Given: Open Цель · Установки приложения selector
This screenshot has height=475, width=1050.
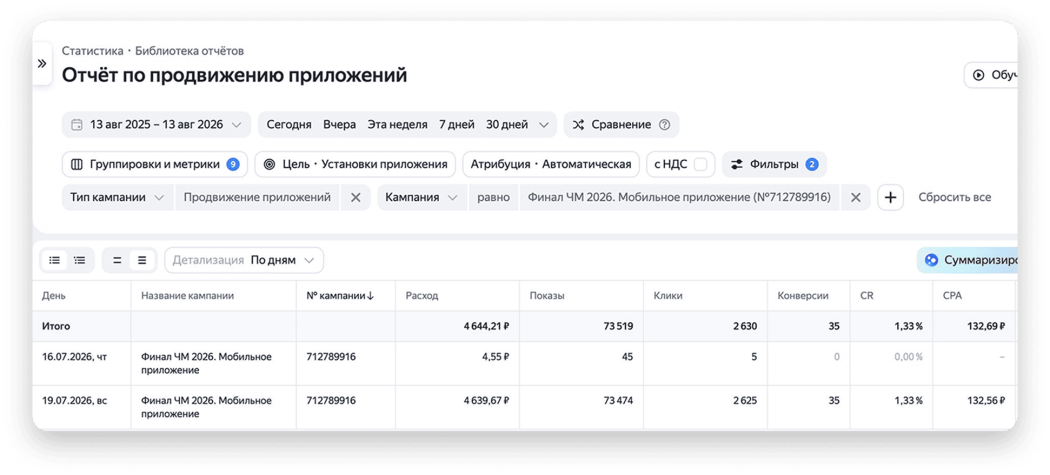Looking at the screenshot, I should (355, 164).
